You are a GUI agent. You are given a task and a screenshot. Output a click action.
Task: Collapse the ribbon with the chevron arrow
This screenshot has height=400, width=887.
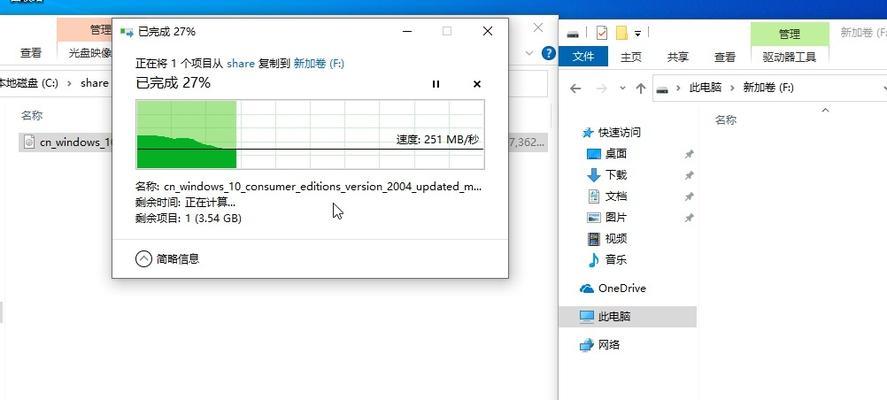(529, 54)
